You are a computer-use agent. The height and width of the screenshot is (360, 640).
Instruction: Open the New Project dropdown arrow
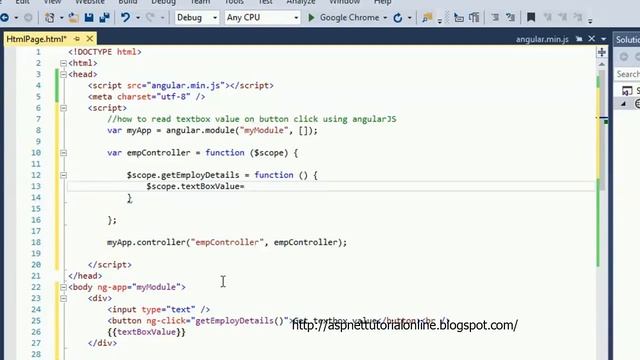click(61, 18)
